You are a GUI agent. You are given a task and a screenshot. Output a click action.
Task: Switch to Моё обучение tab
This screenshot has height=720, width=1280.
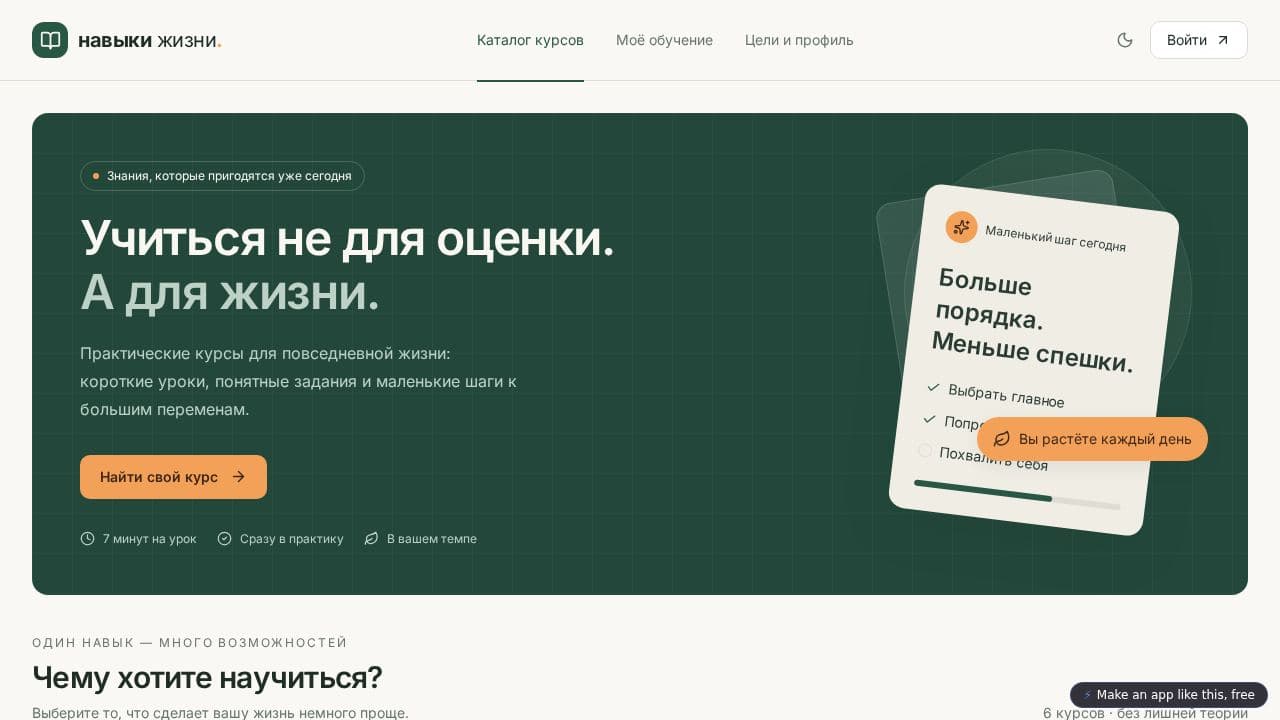[664, 40]
